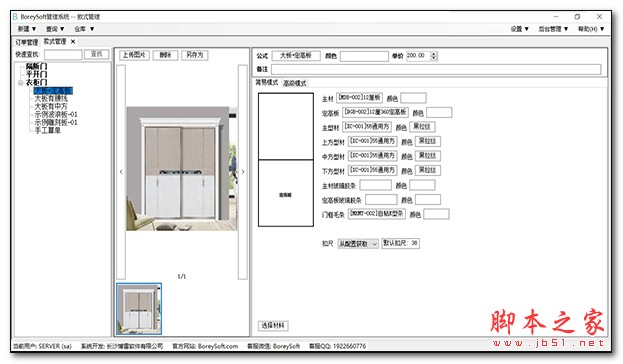Switch to the 订单管理 tab
Viewport: 623px width, 364px height.
click(27, 42)
